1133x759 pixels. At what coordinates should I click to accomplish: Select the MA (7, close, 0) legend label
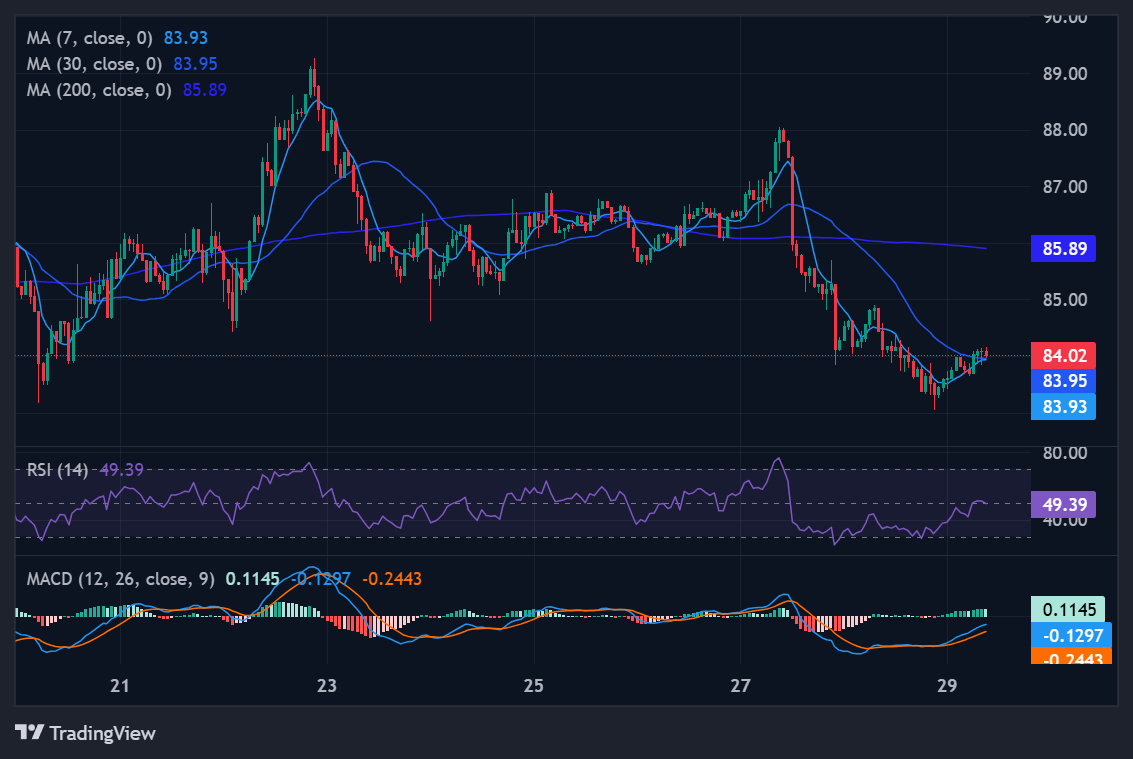(x=89, y=38)
